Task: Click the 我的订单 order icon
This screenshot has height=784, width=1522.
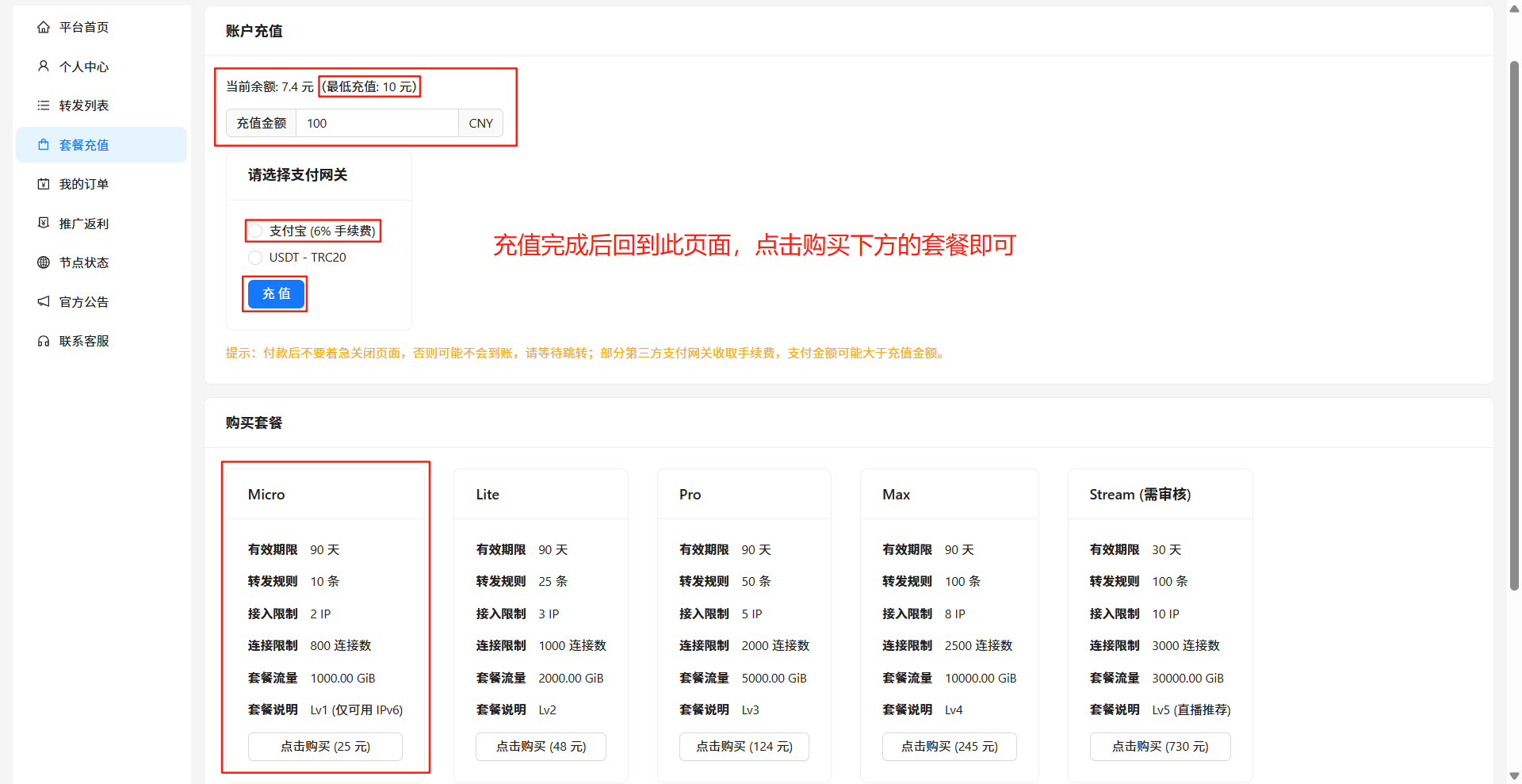Action: coord(44,183)
